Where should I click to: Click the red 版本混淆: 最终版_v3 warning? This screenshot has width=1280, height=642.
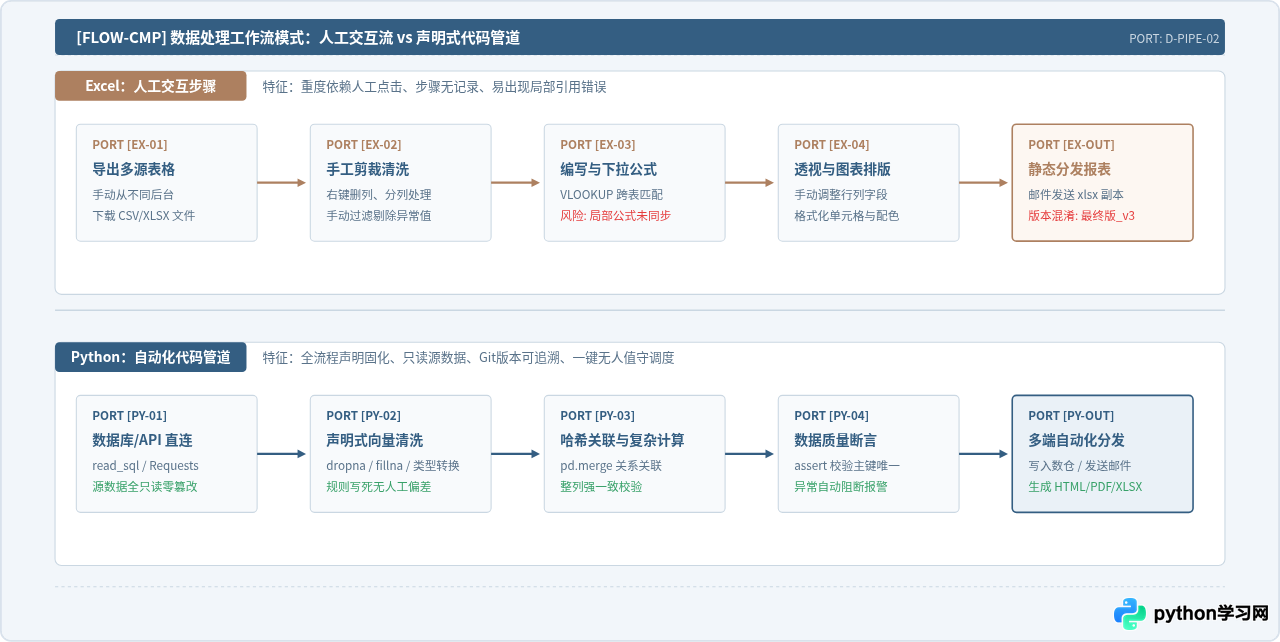[x=1082, y=215]
